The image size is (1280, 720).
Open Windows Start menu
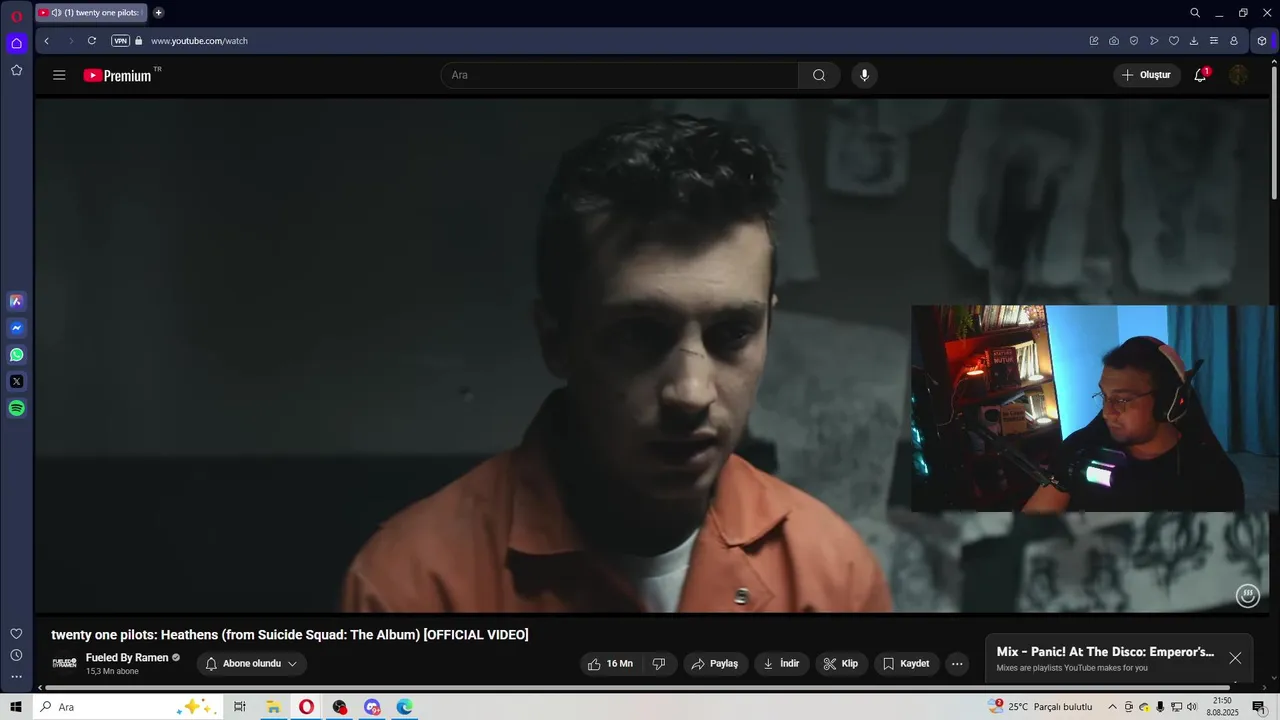coord(16,707)
